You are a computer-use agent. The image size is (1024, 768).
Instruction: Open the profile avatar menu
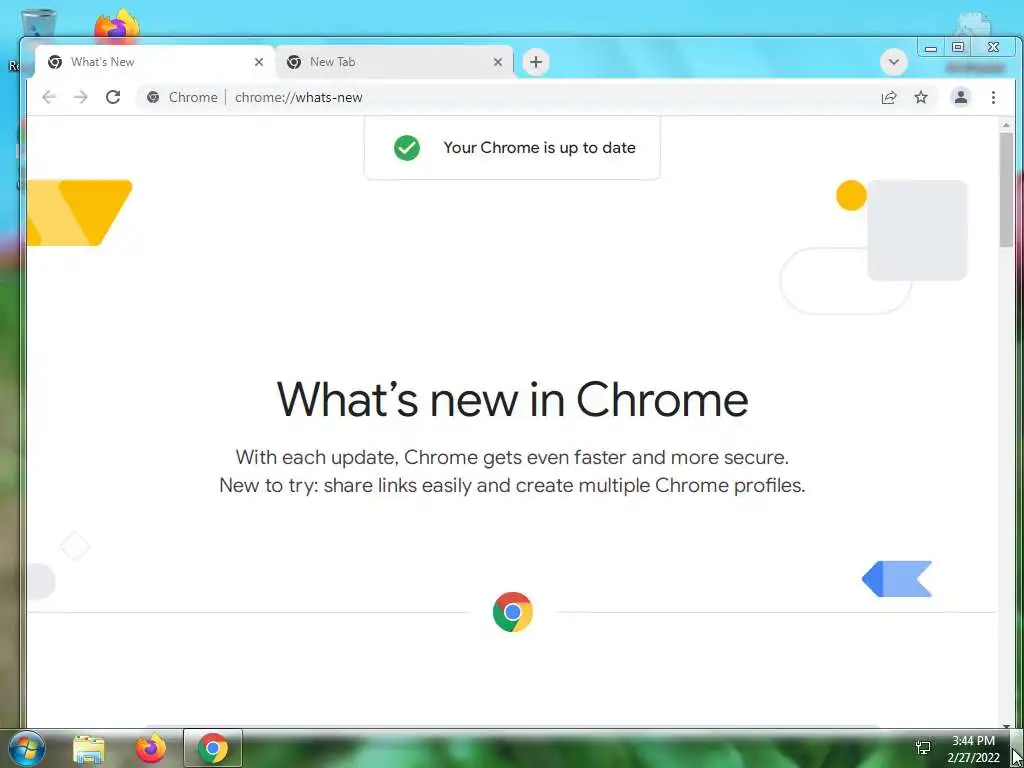(x=961, y=97)
